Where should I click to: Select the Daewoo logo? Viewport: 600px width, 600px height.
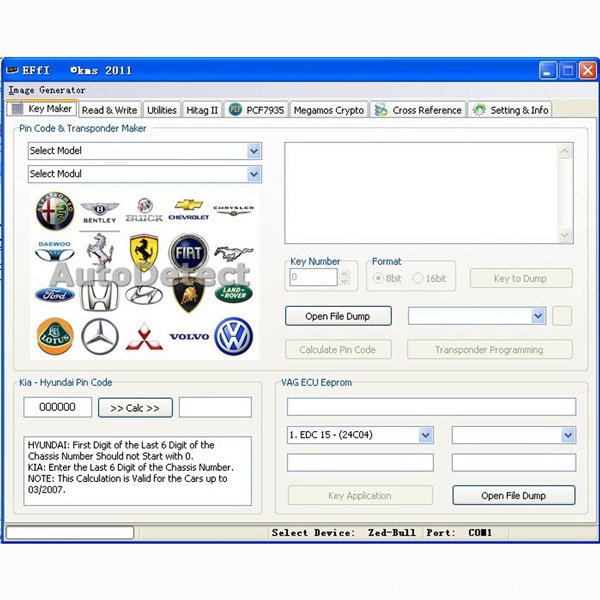[x=55, y=251]
